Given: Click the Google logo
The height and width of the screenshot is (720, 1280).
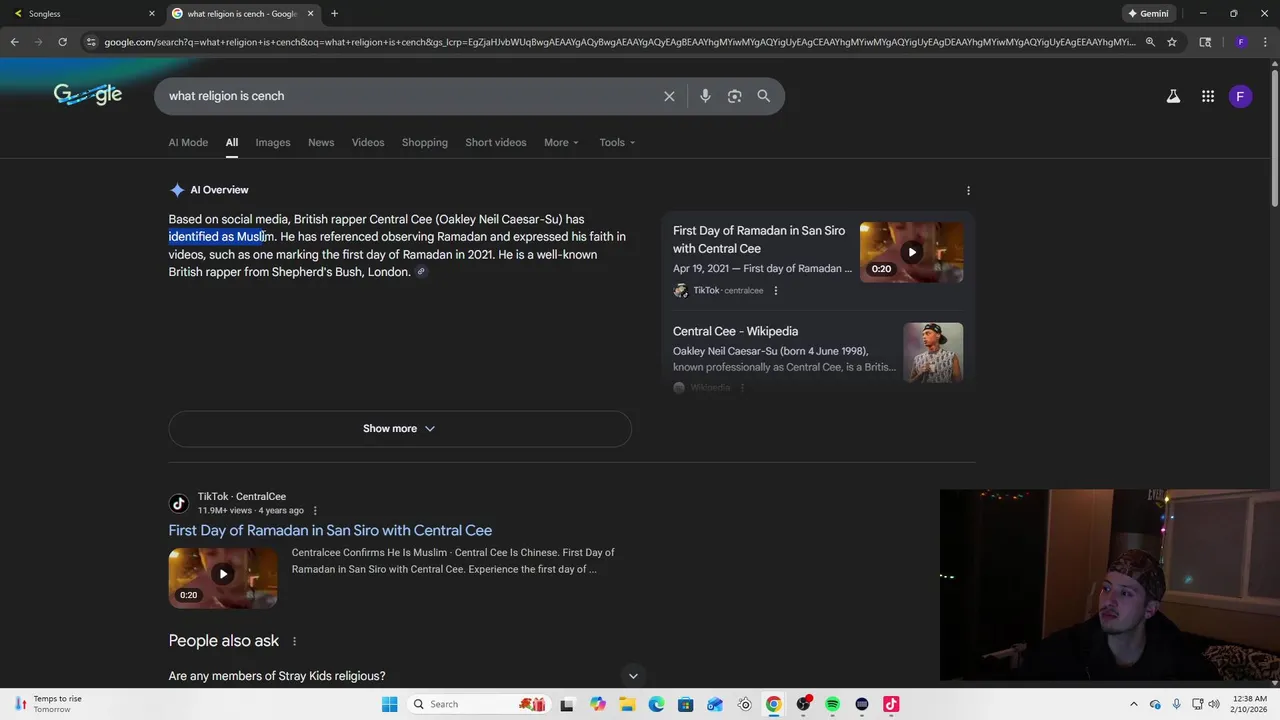Looking at the screenshot, I should point(88,94).
